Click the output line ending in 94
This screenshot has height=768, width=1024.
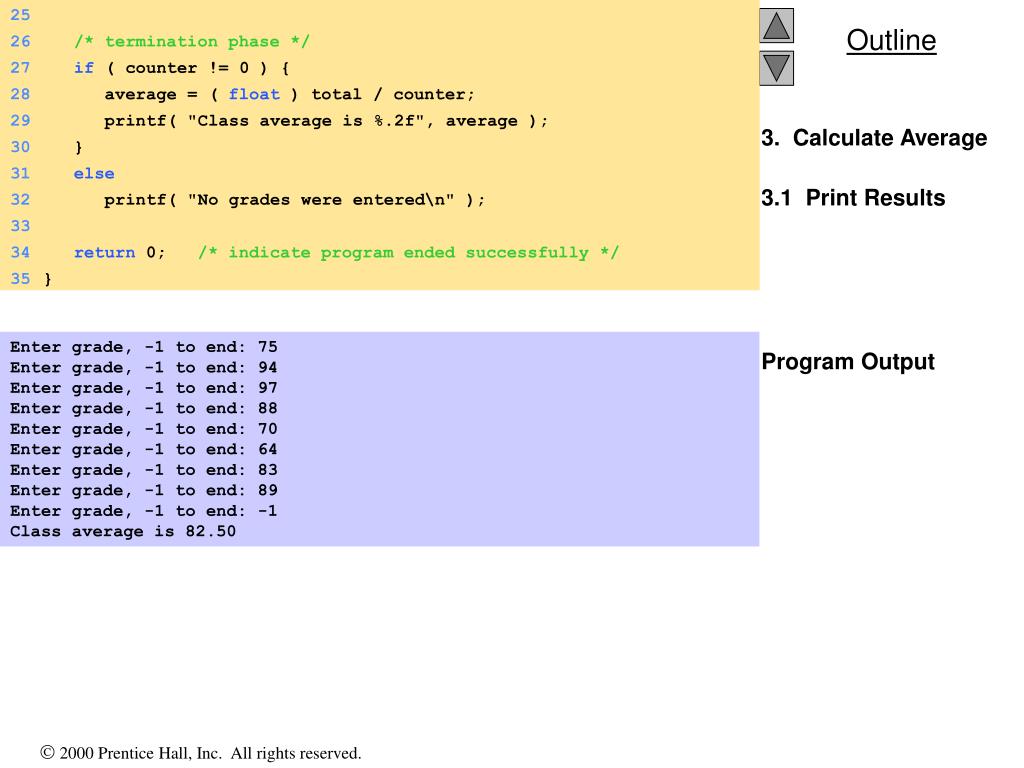144,368
